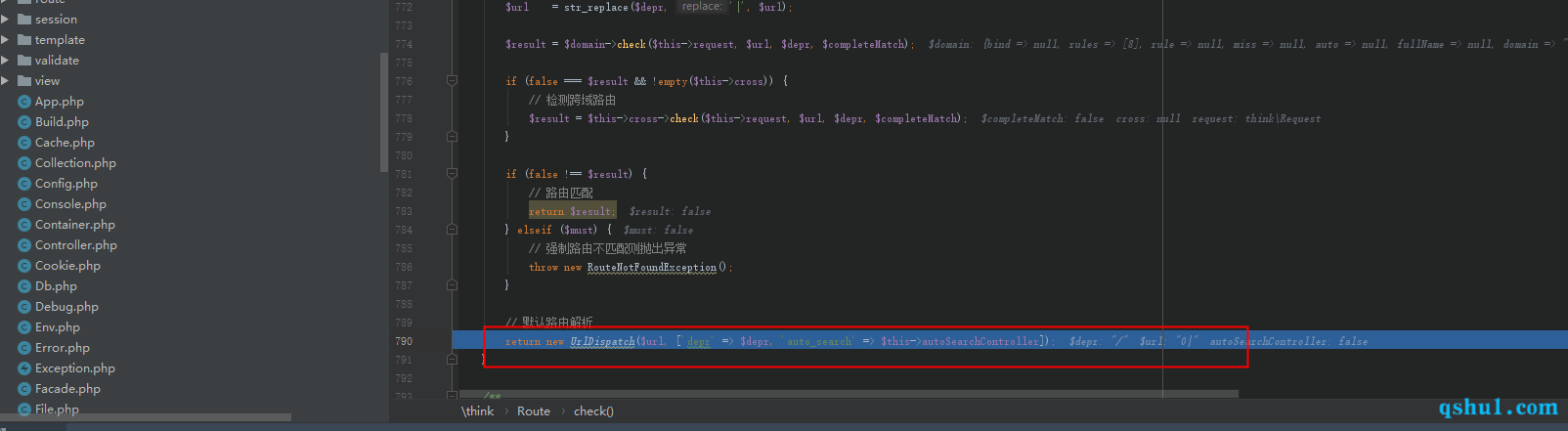Screen dimensions: 1568x431
Task: Select the validate folder label
Action: [x=57, y=60]
